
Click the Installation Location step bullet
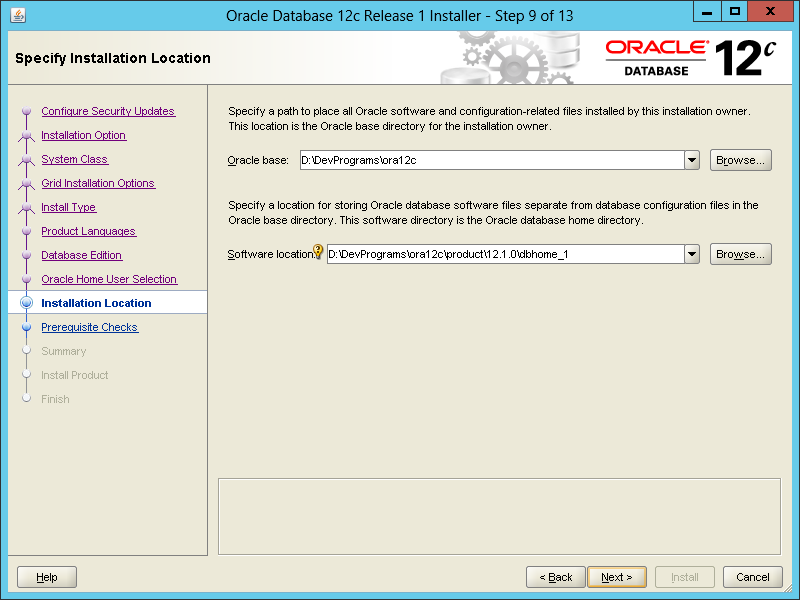click(27, 303)
